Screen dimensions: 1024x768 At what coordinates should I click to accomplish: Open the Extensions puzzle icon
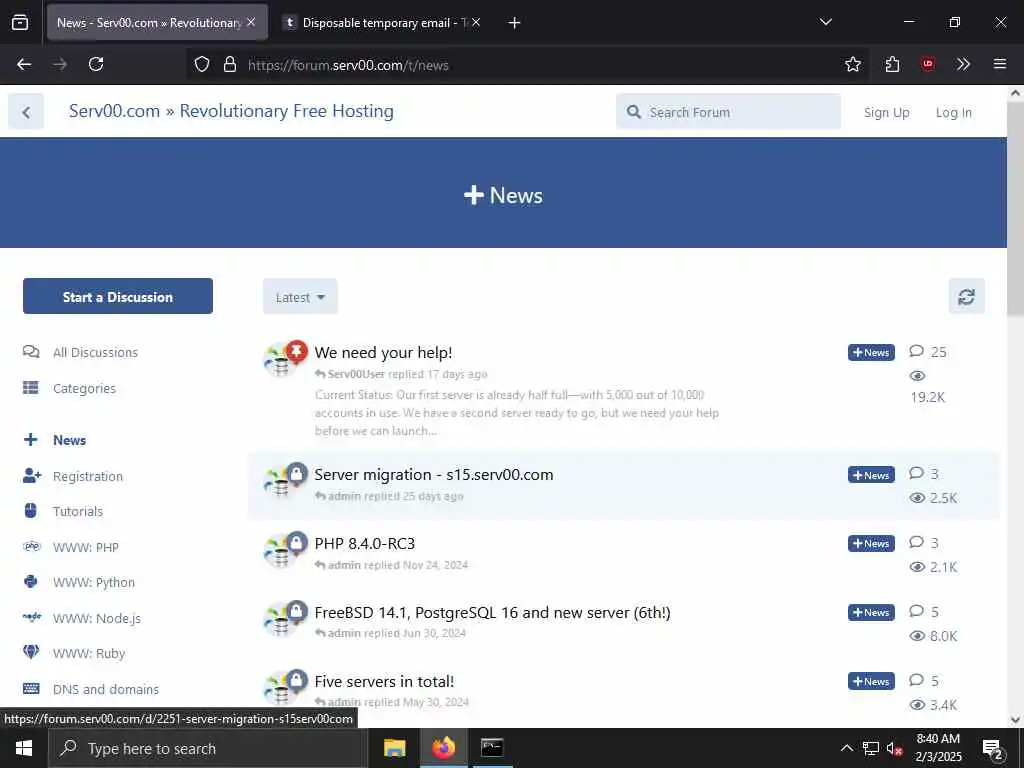(x=892, y=64)
